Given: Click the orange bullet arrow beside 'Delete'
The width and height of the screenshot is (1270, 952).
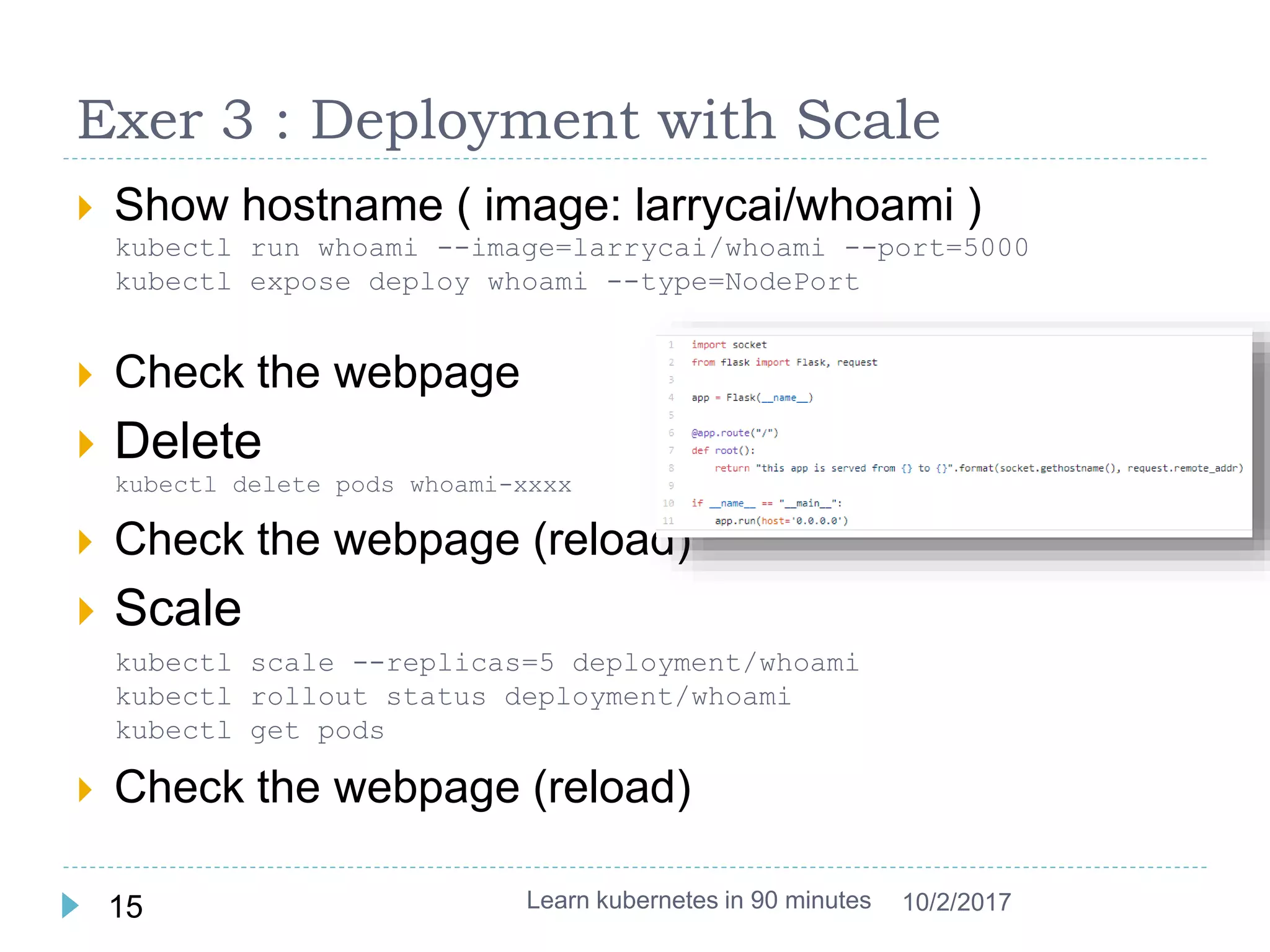Looking at the screenshot, I should click(86, 444).
